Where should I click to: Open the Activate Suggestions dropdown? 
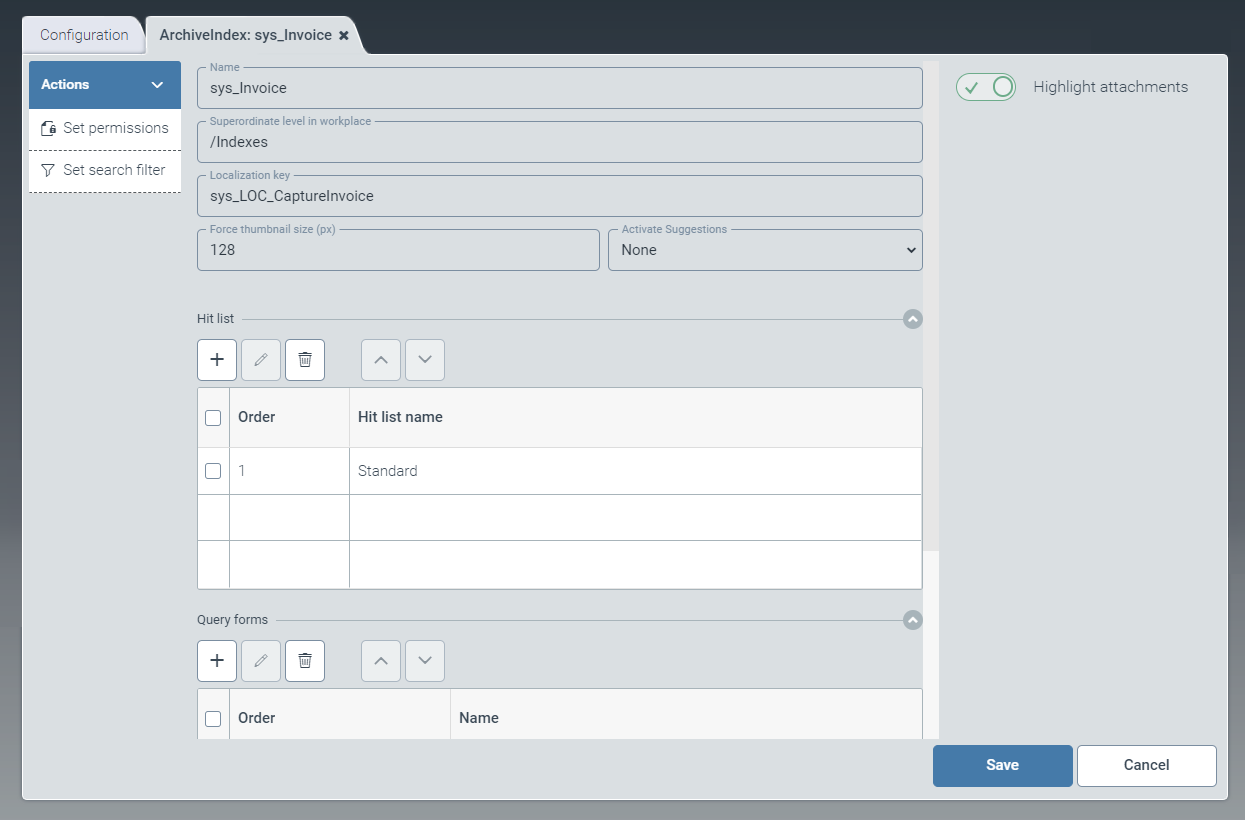765,250
